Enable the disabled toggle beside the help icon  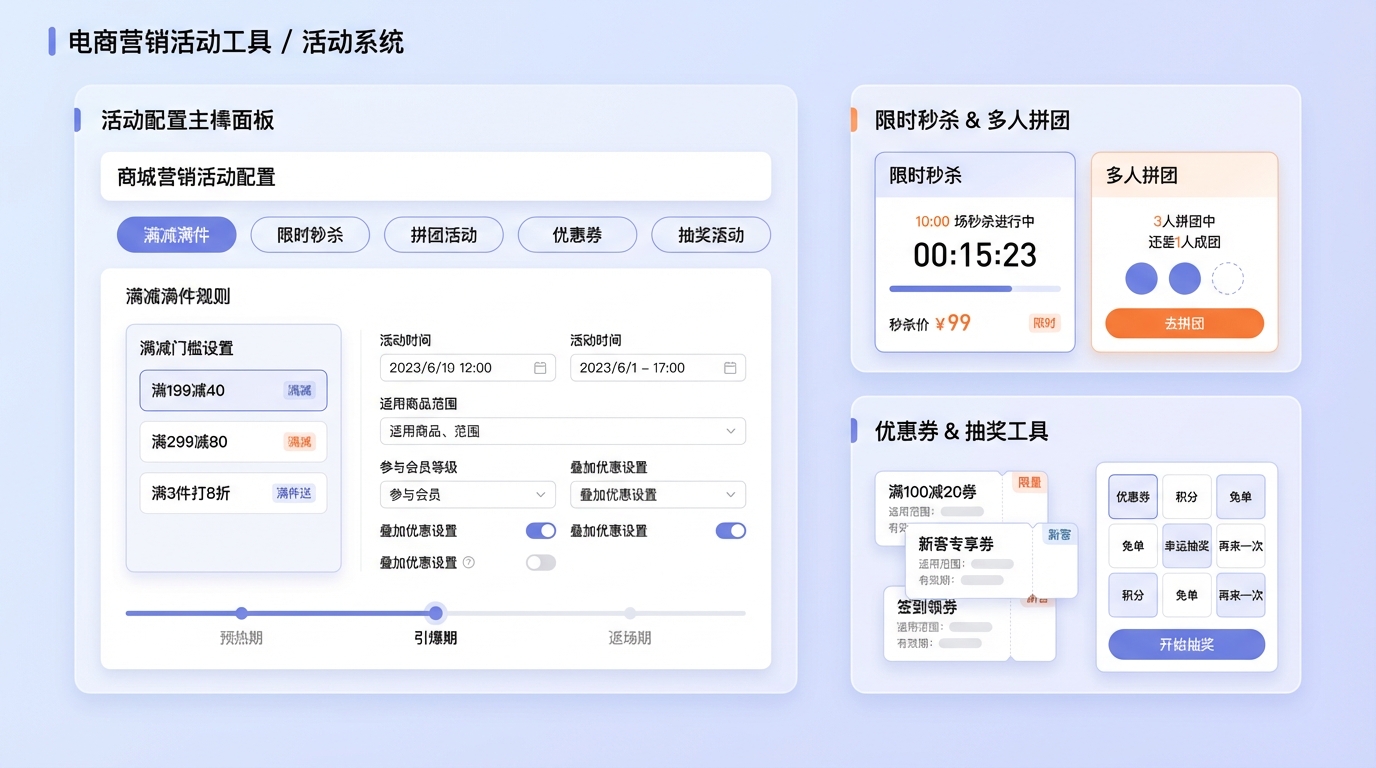click(x=540, y=563)
